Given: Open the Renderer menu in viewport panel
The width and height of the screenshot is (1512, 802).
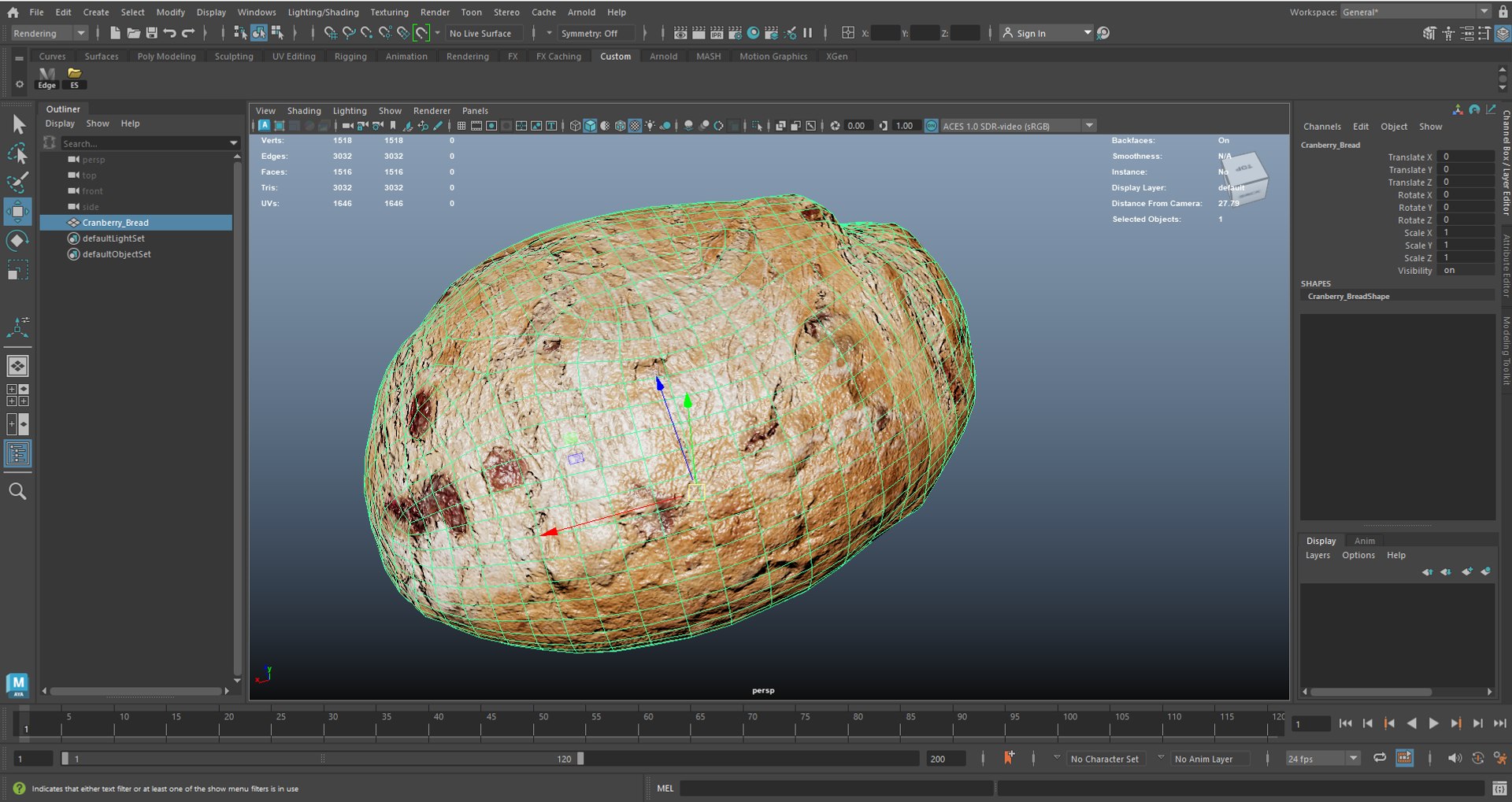Looking at the screenshot, I should (x=432, y=111).
